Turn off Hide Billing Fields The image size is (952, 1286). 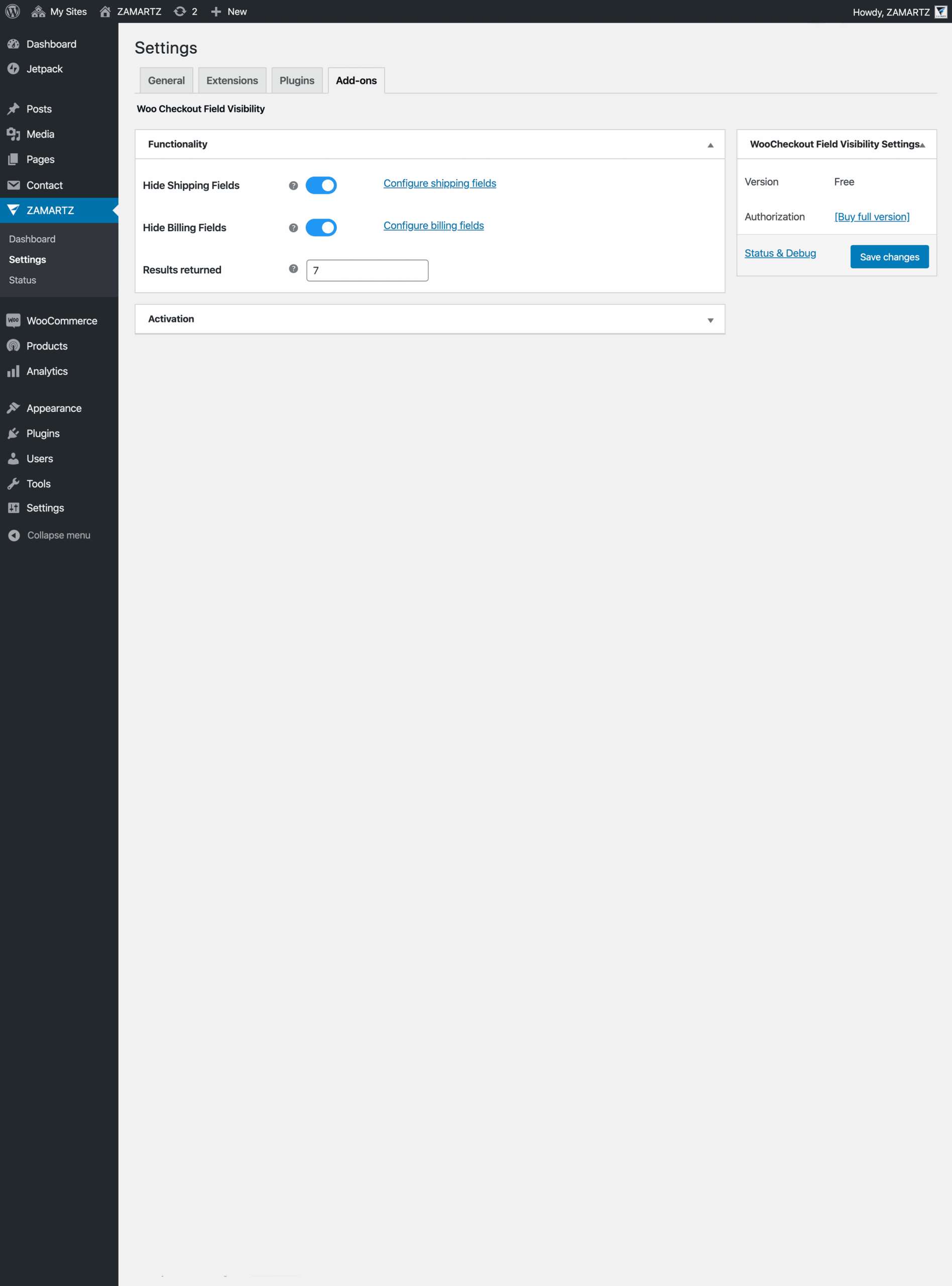click(x=321, y=227)
